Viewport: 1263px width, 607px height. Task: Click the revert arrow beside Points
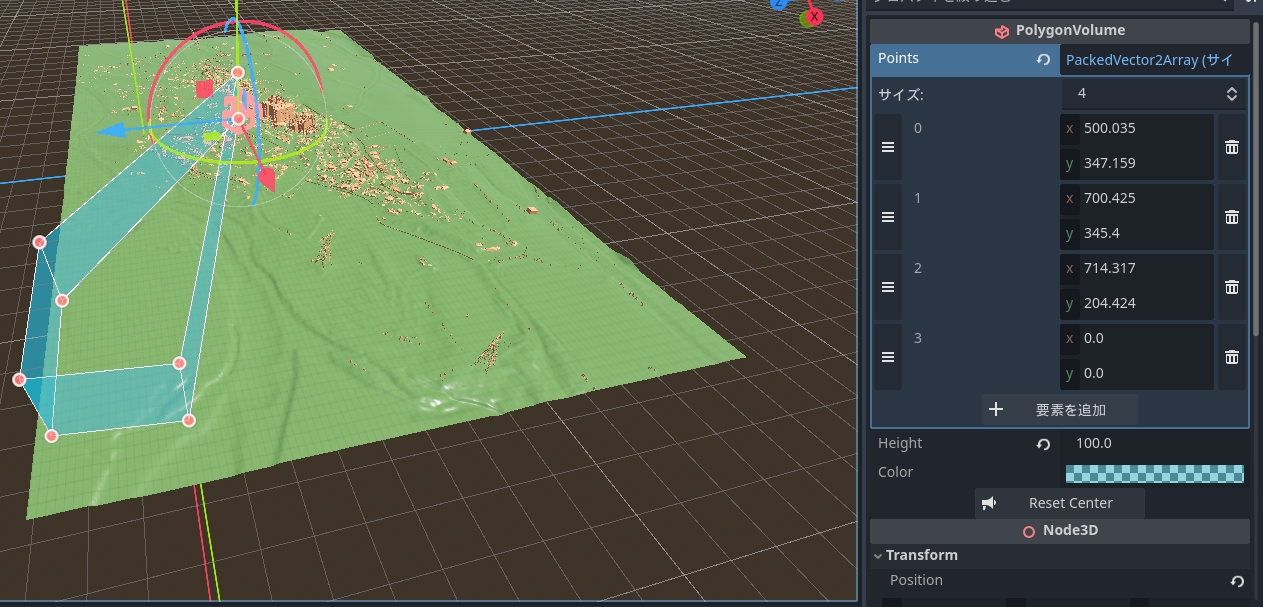[1043, 60]
